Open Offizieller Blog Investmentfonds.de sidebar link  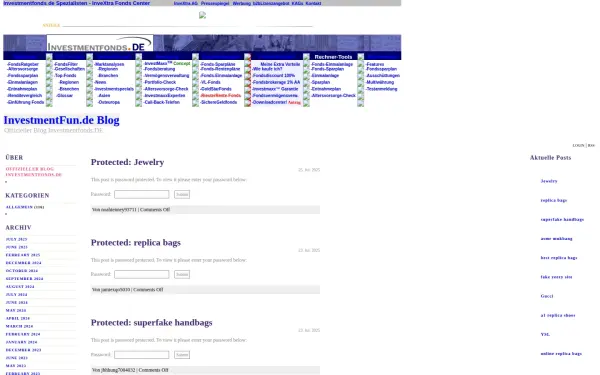click(34, 172)
